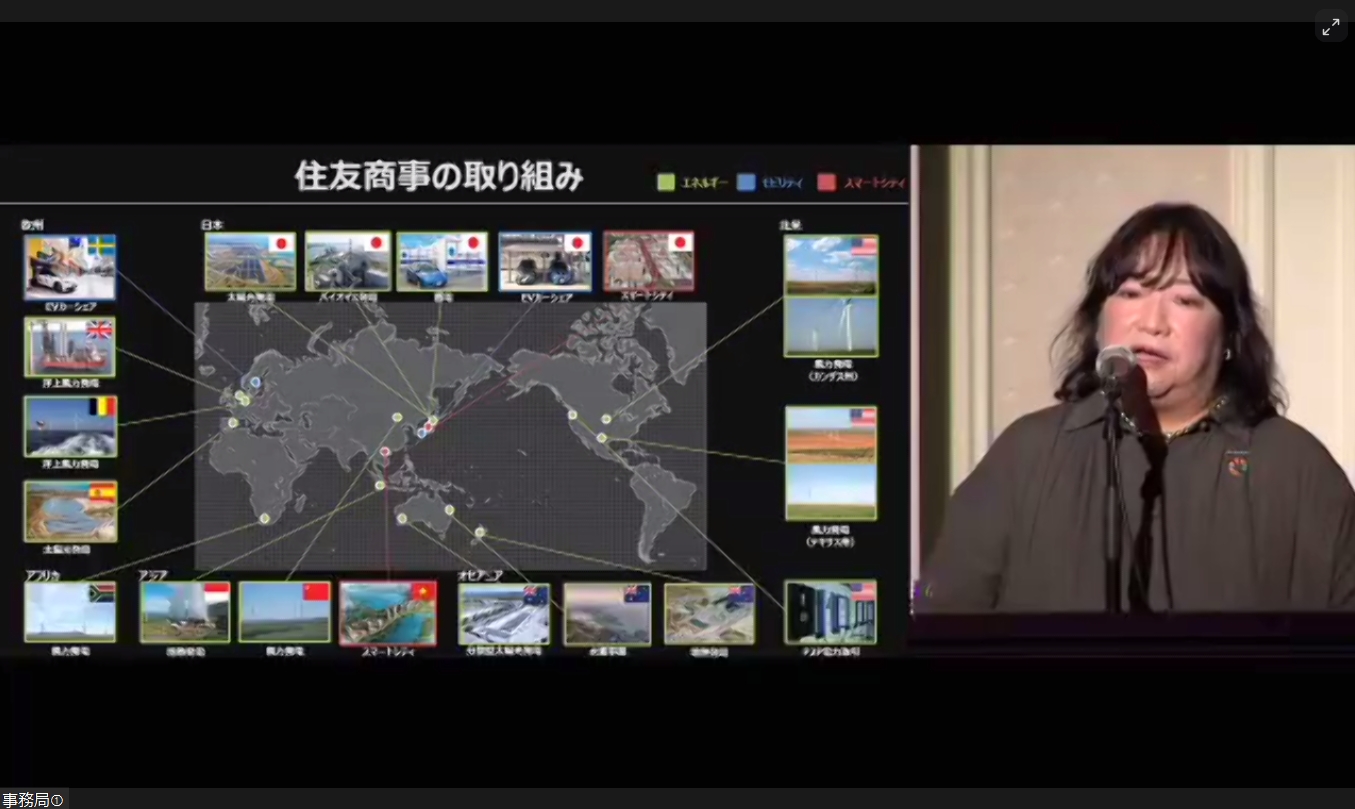1355x809 pixels.
Task: Select the Japan blue car storage thumbnail
Action: pos(442,262)
